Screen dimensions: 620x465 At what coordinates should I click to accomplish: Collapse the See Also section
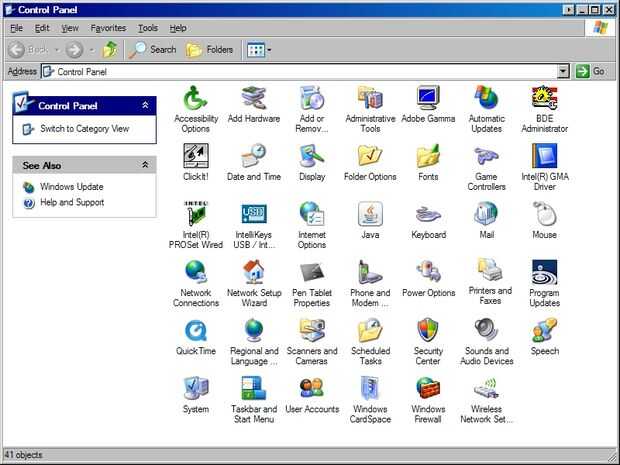click(x=145, y=165)
